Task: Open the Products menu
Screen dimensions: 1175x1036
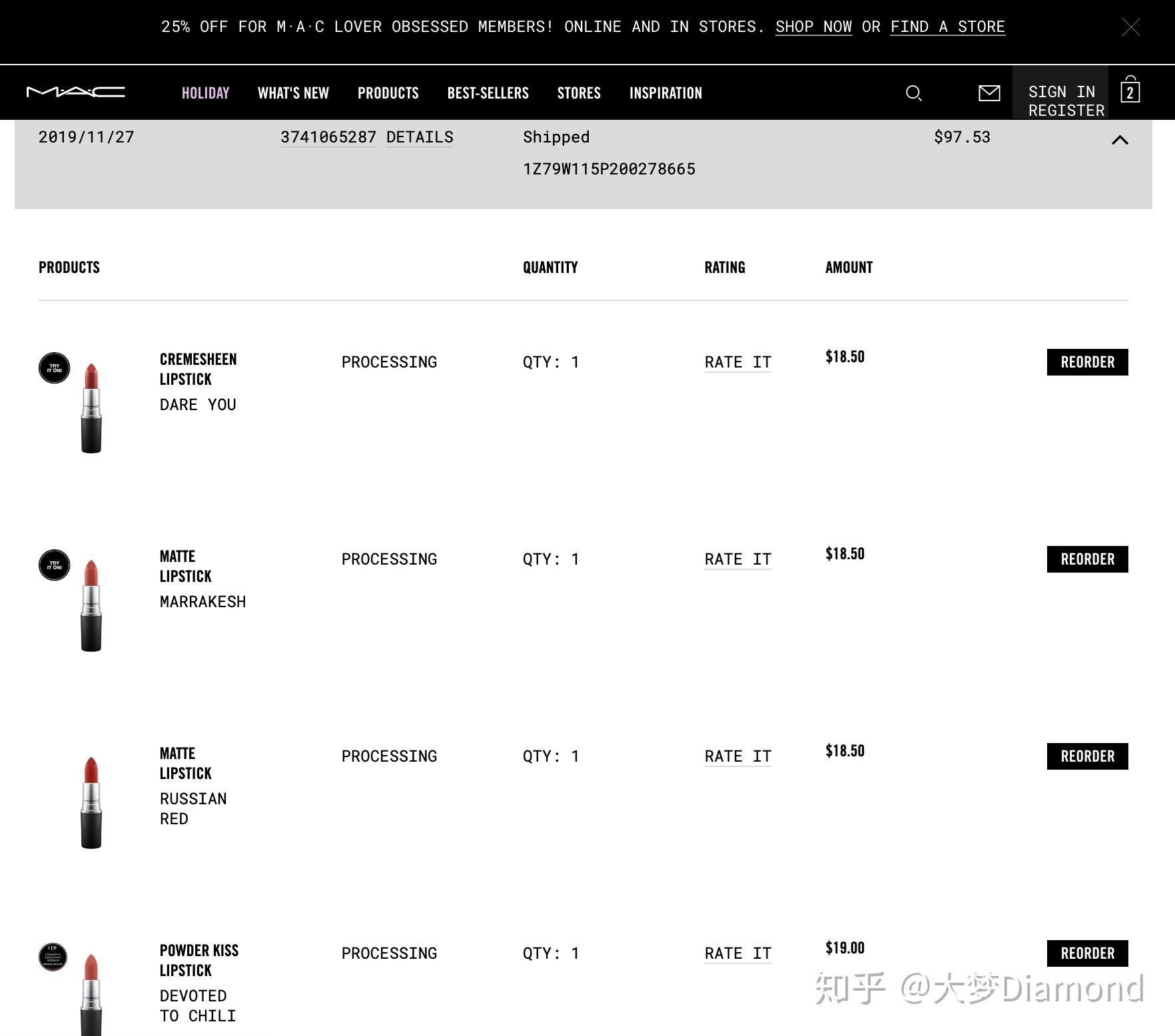Action: [388, 93]
